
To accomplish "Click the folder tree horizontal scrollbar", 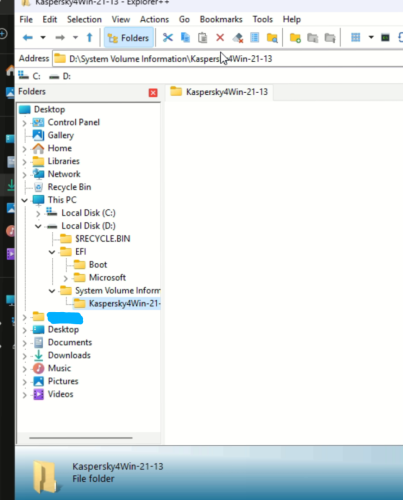I will click(81, 438).
